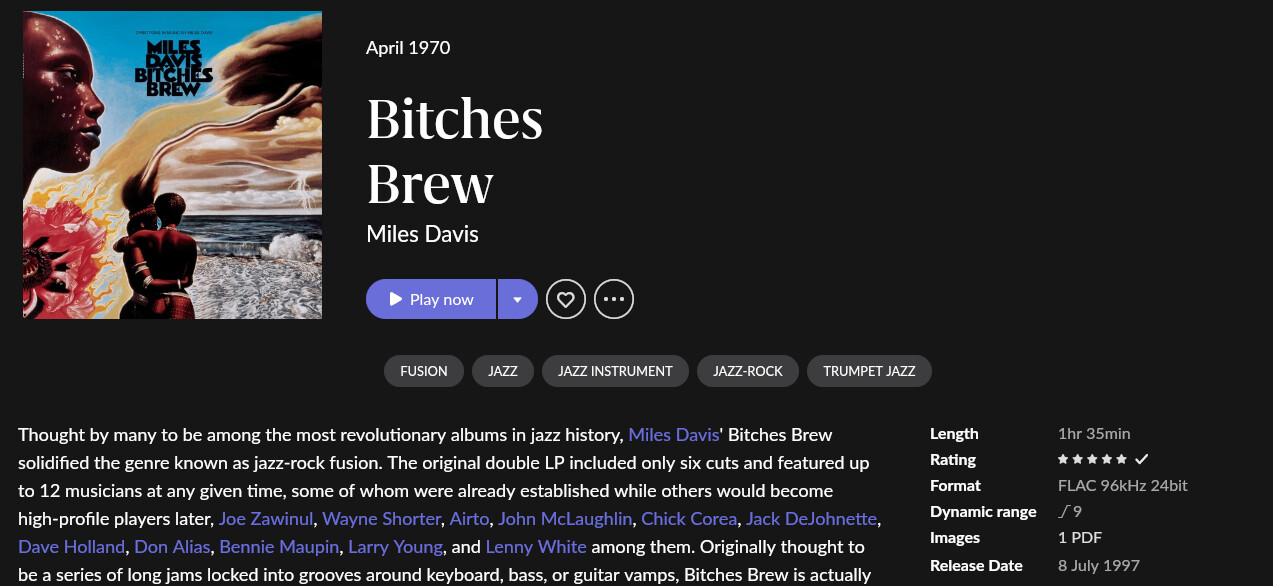The image size is (1273, 586).
Task: Set the album rating using the stars
Action: point(1090,459)
